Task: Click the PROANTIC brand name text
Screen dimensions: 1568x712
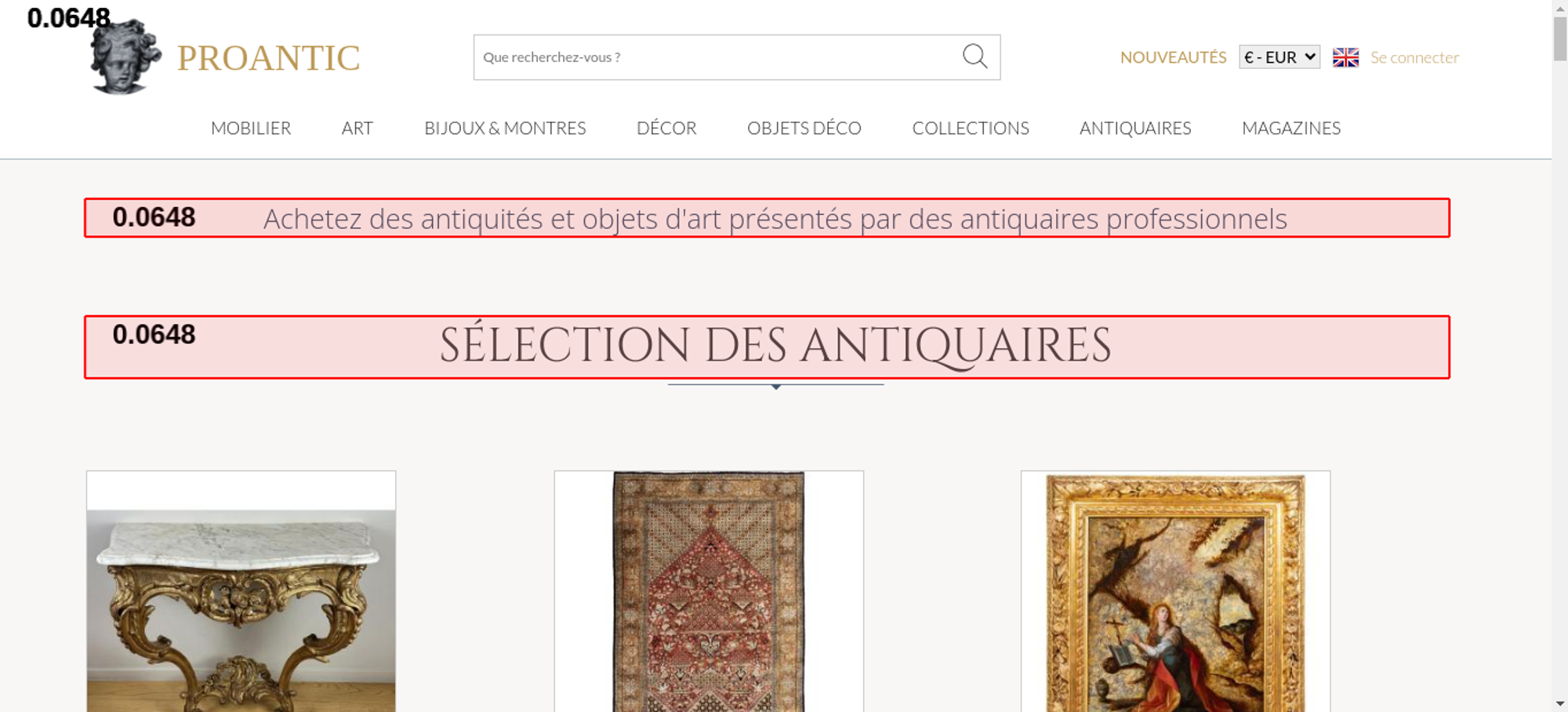Action: 268,58
